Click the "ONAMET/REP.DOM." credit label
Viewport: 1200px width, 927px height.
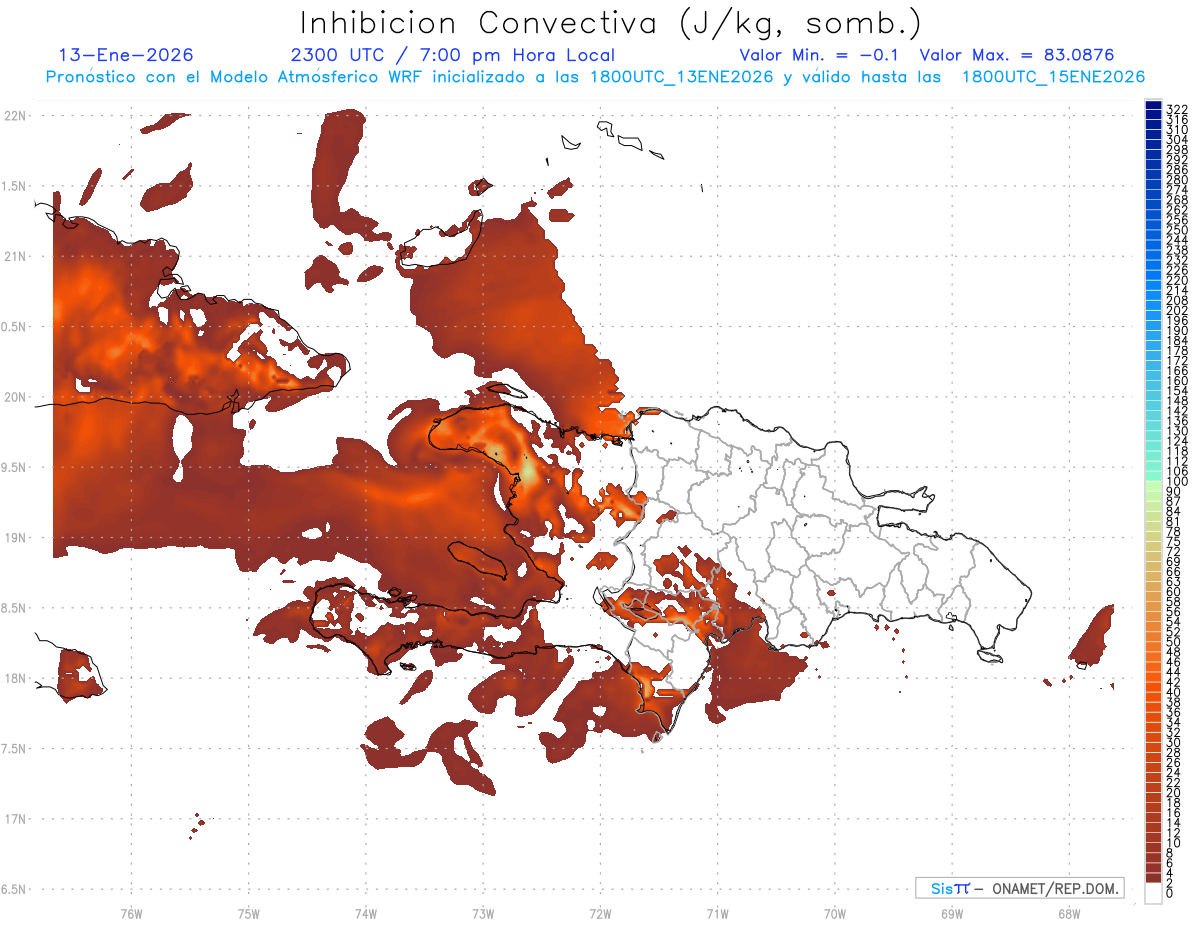[1057, 888]
